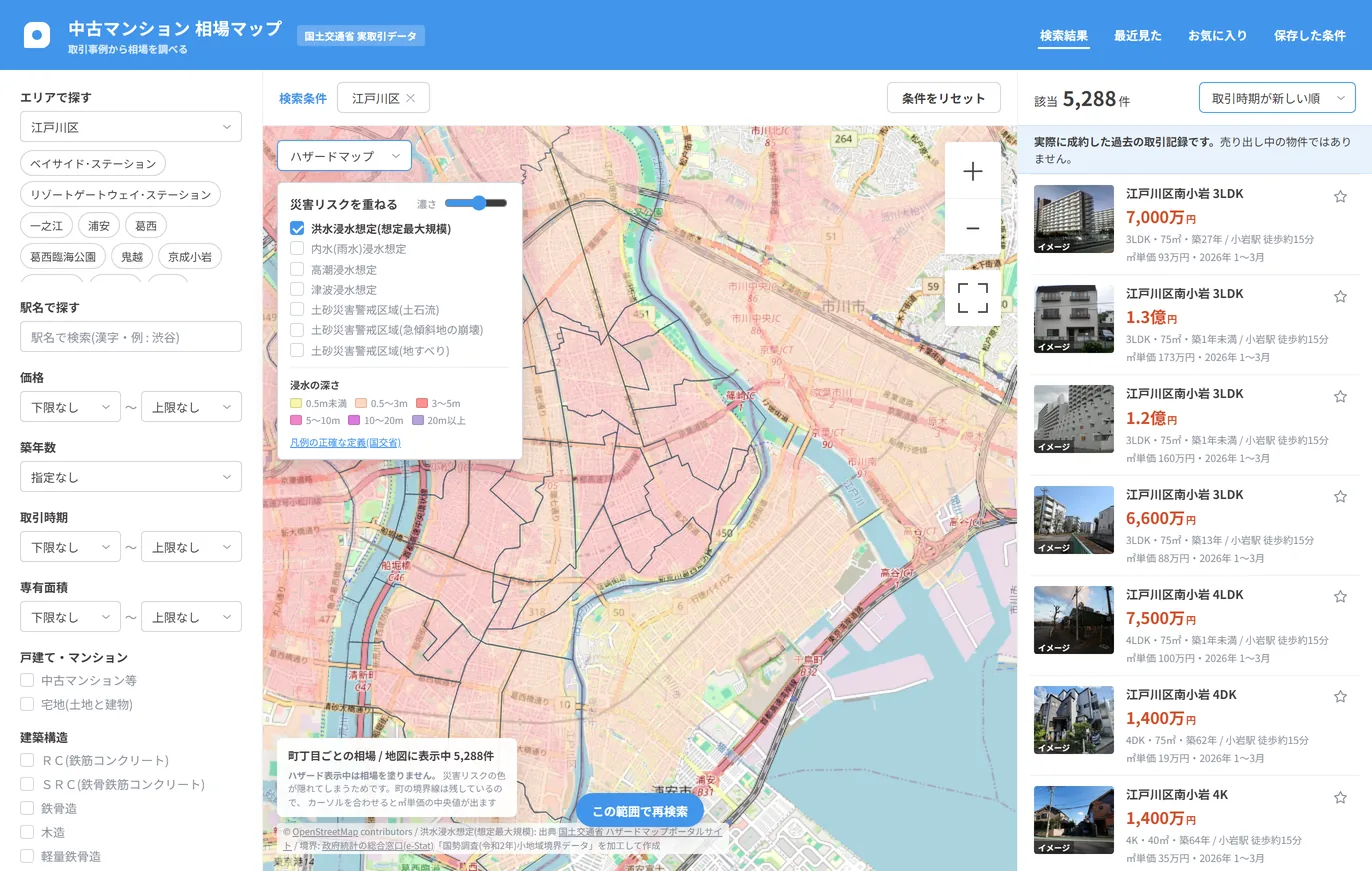Enable the 内水(雨水)浸水想定 layer
Image resolution: width=1372 pixels, height=871 pixels.
(297, 249)
